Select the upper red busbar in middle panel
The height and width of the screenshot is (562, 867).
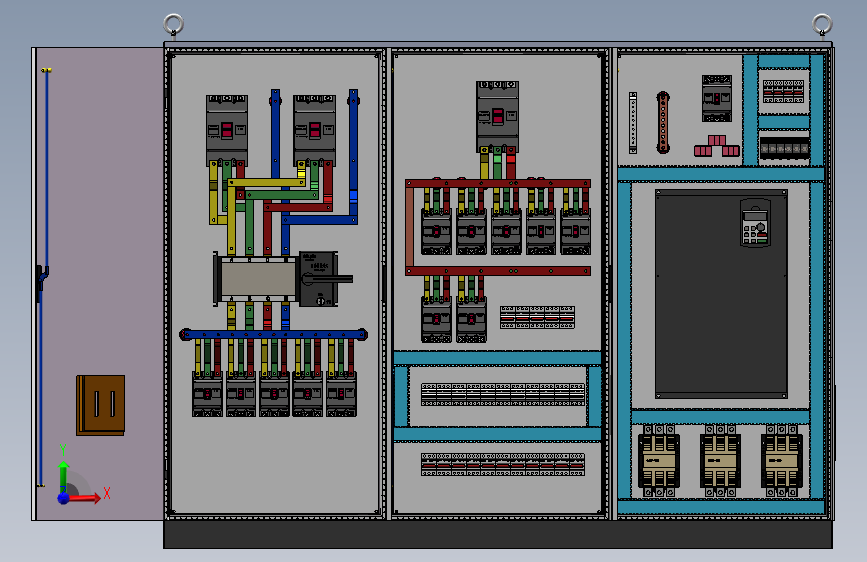point(498,183)
